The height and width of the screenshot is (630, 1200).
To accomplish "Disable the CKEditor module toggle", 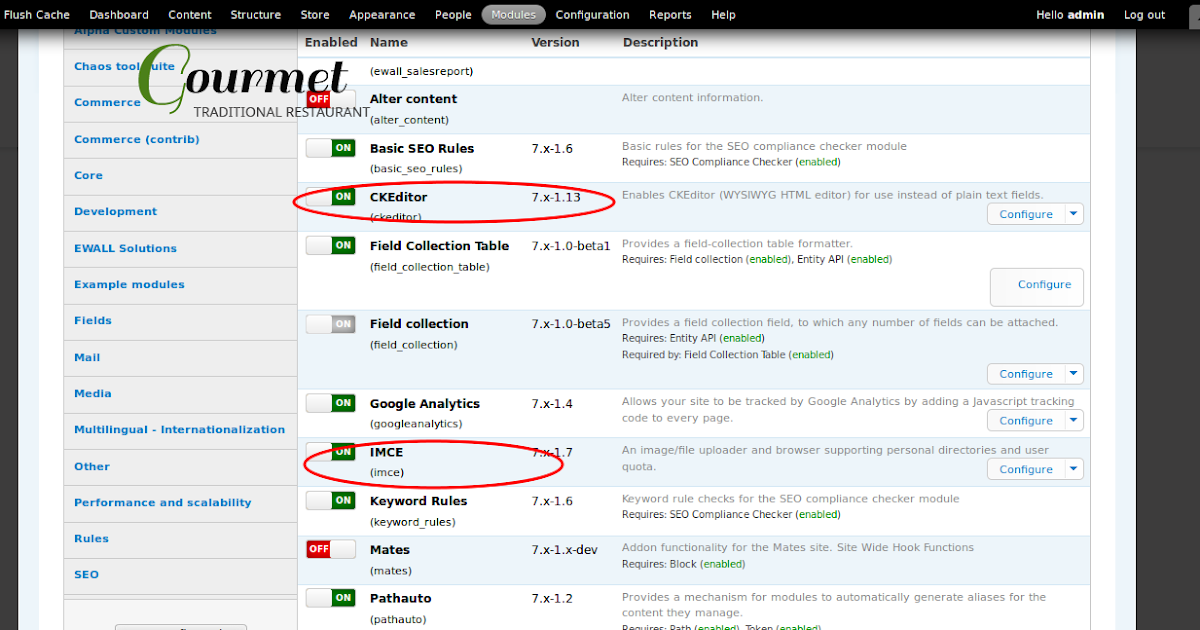I will click(x=330, y=197).
